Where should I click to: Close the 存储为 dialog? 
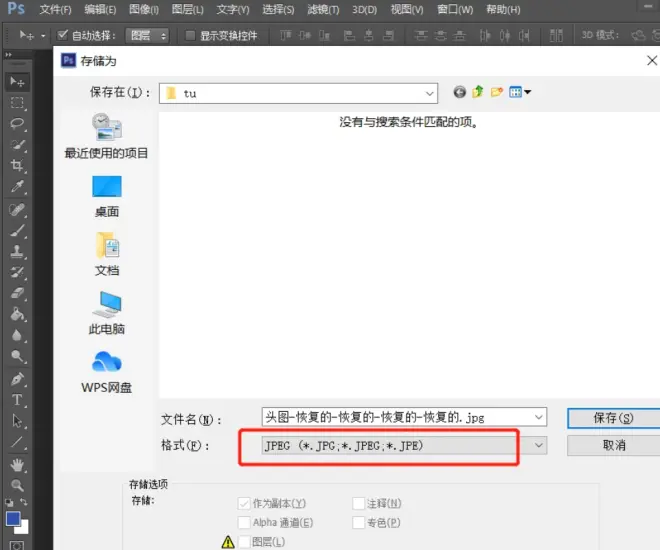pyautogui.click(x=652, y=61)
